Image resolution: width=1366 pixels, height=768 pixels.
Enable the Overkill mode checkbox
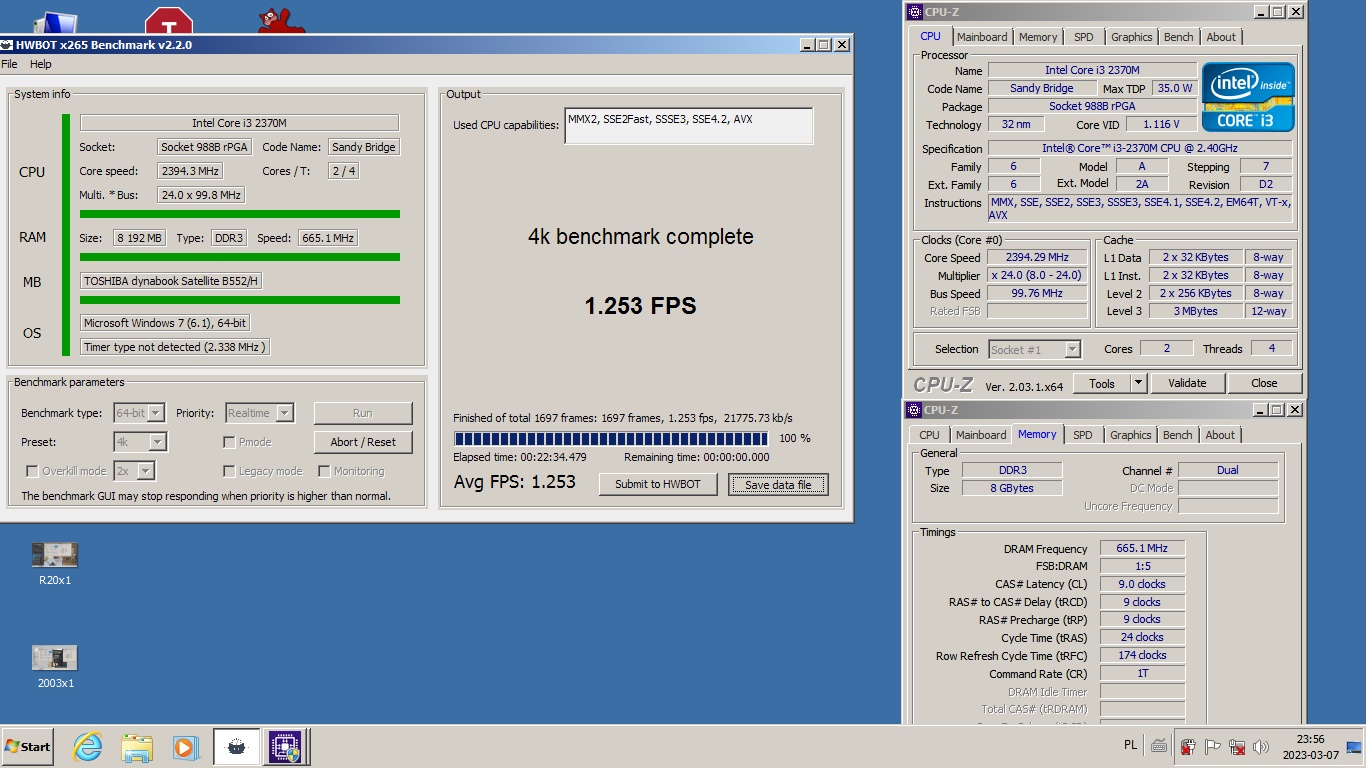32,471
